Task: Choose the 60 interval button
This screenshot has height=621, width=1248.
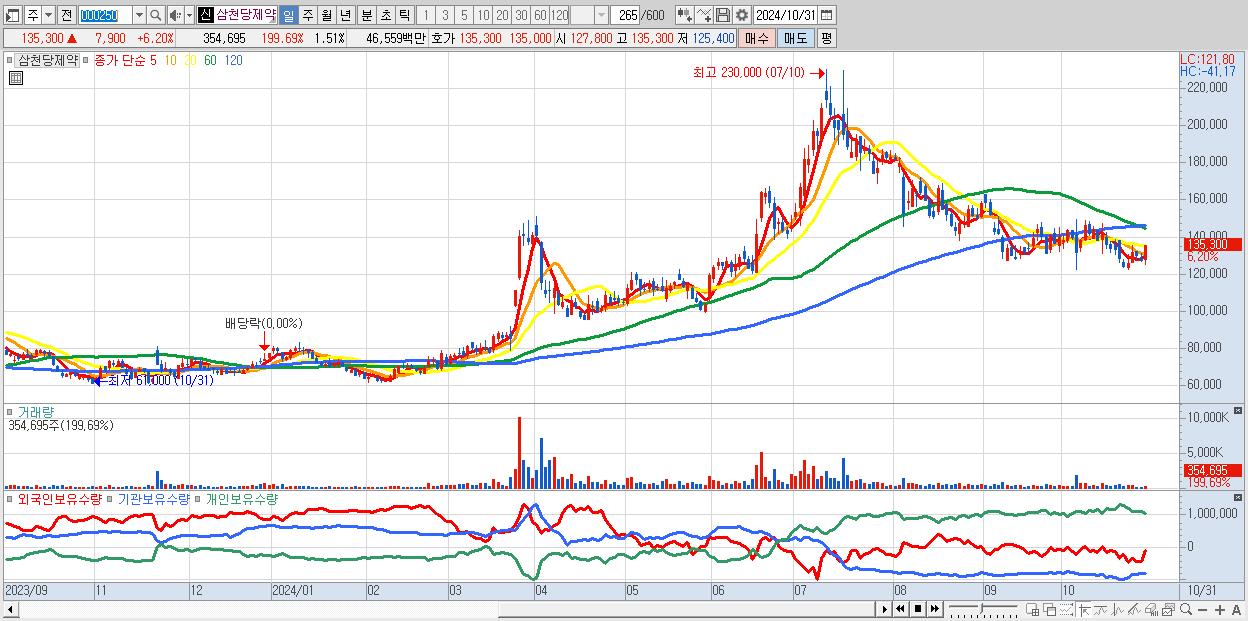Action: point(540,15)
